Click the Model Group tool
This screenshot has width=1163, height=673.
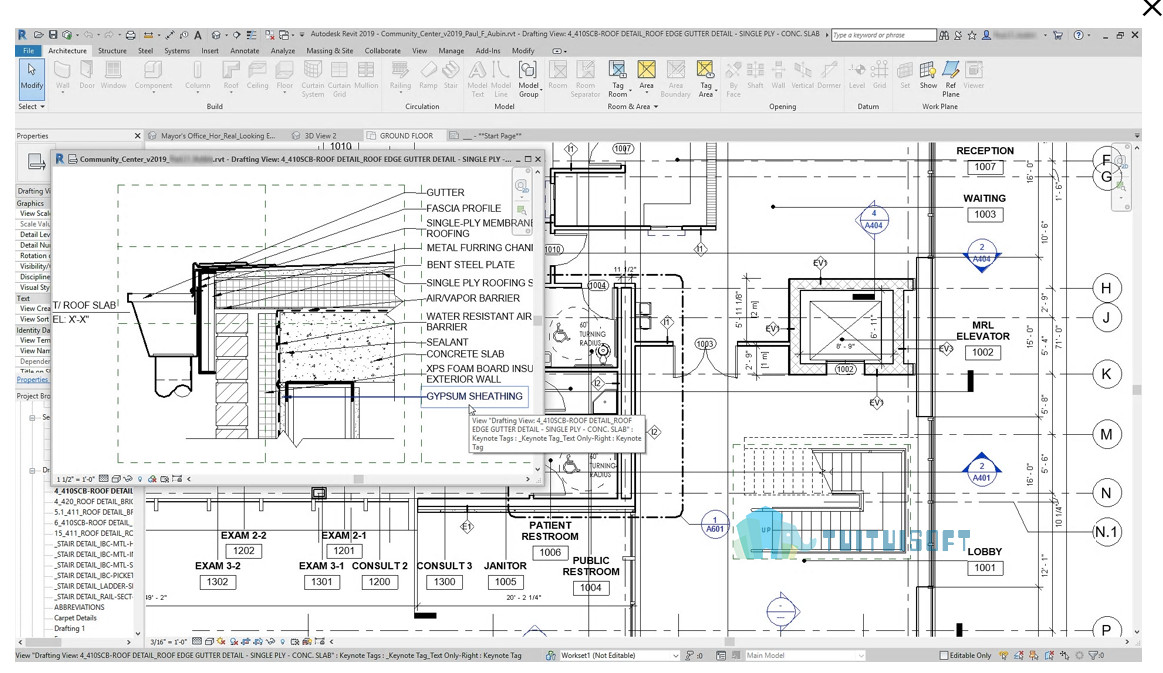coord(528,79)
